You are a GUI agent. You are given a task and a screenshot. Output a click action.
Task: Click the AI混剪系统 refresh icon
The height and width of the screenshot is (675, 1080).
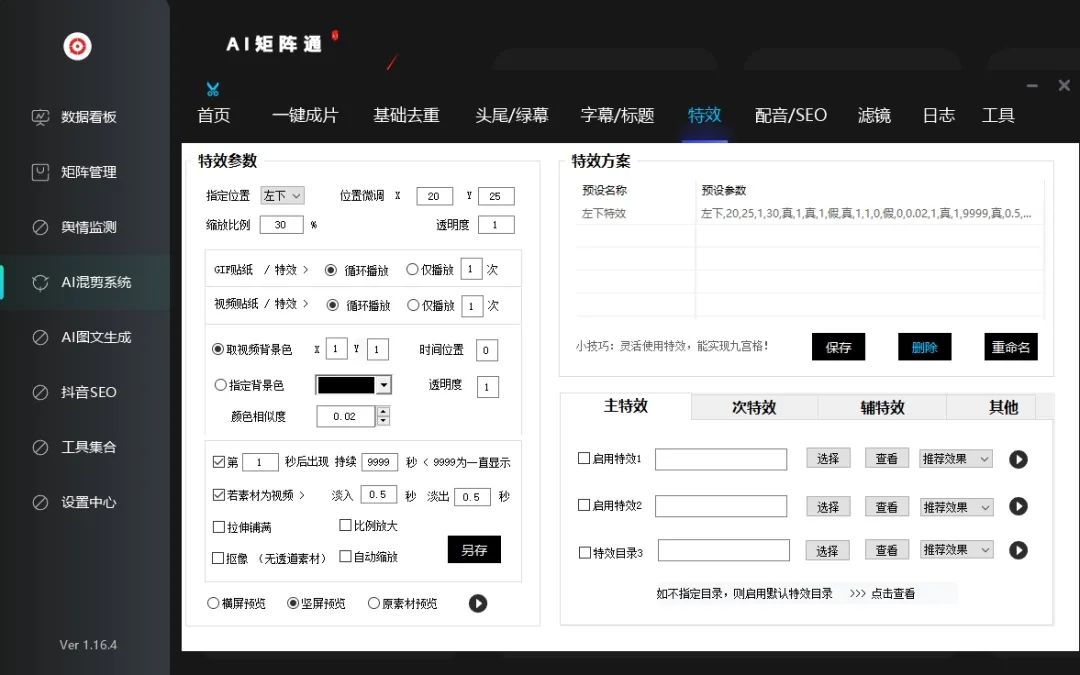pos(41,282)
